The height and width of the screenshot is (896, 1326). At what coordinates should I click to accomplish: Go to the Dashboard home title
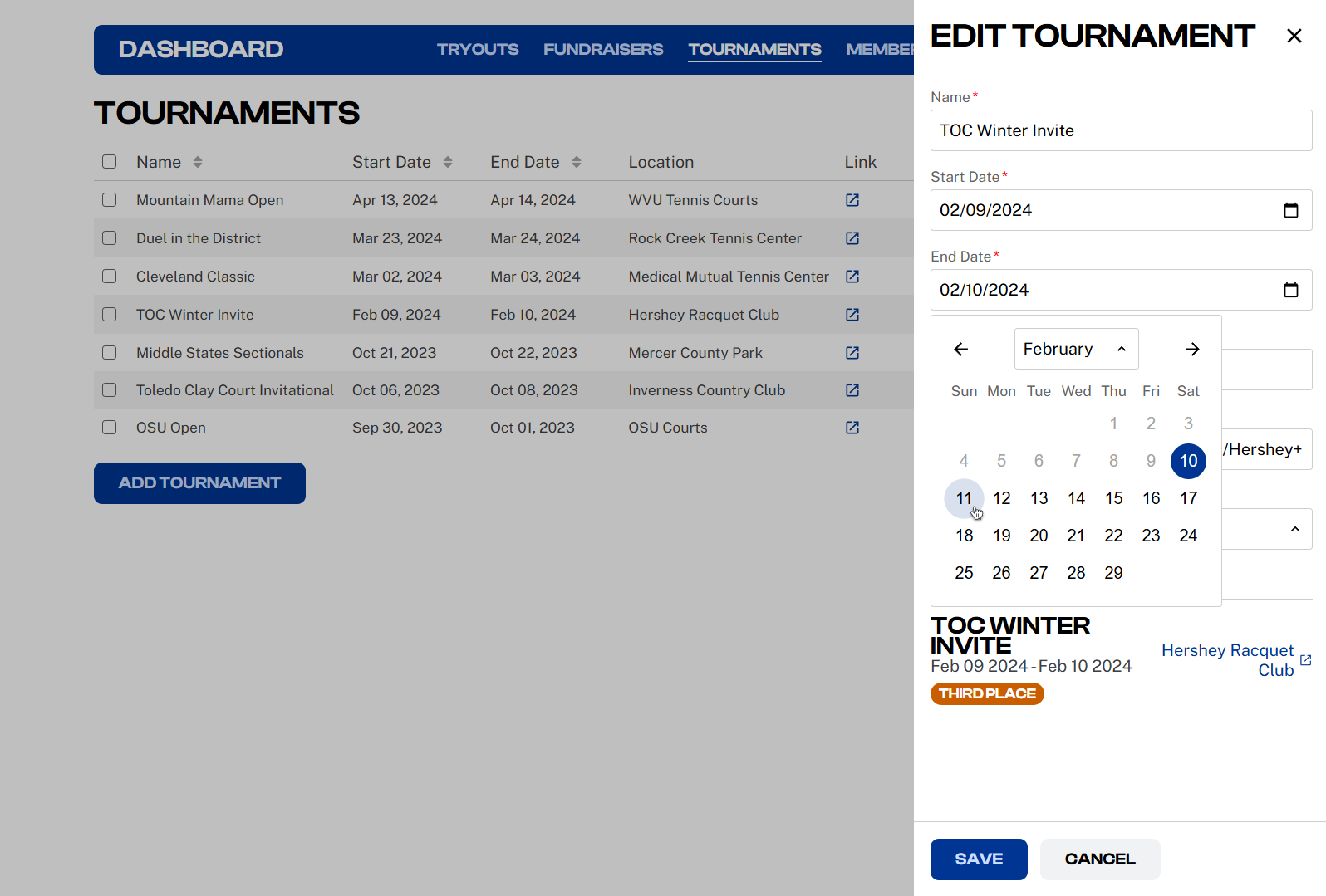point(201,49)
